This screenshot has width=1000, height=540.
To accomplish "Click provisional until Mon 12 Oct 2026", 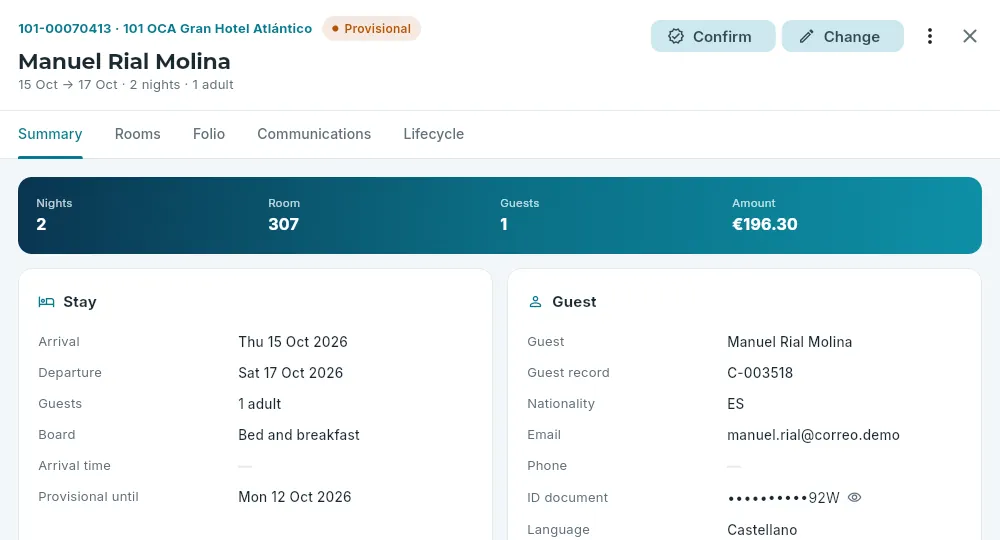I will 295,497.
